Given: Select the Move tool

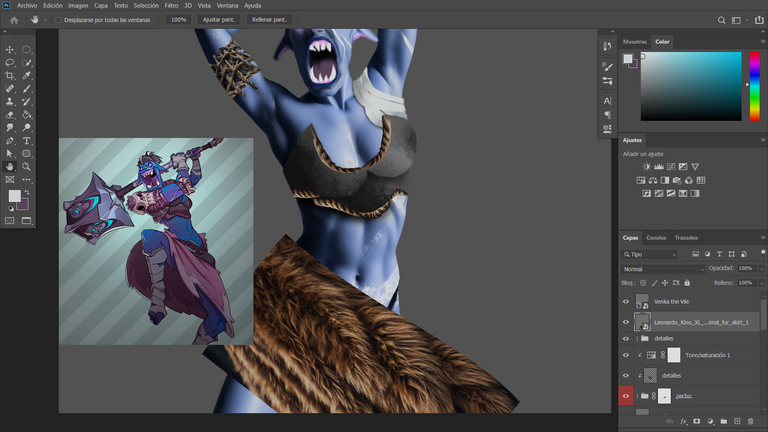Looking at the screenshot, I should tap(10, 49).
